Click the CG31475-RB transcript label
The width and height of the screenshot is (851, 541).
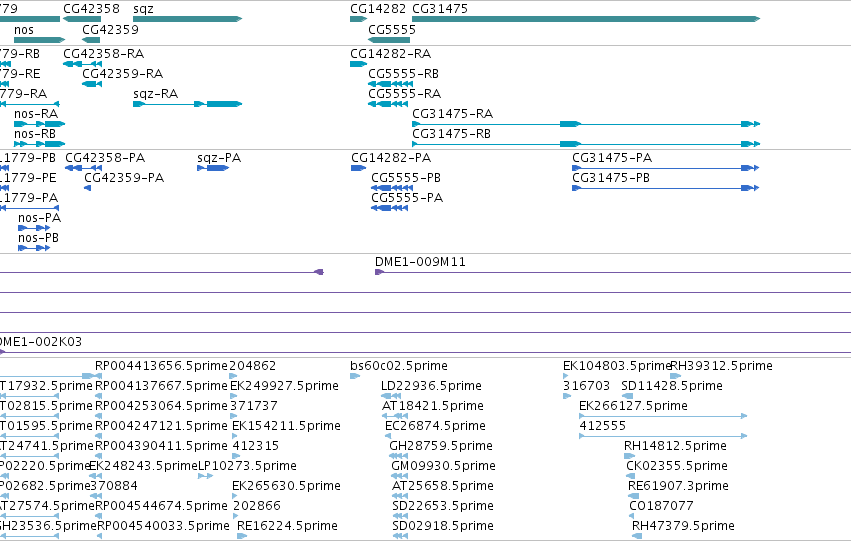[x=452, y=134]
